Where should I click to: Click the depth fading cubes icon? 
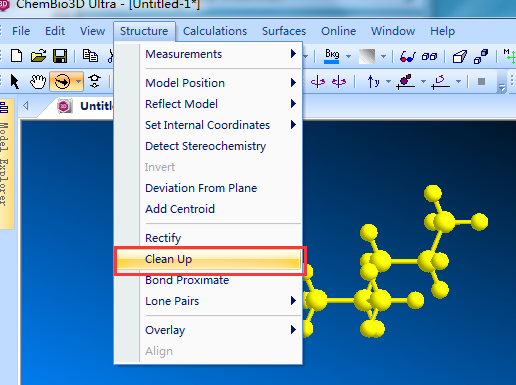[481, 56]
